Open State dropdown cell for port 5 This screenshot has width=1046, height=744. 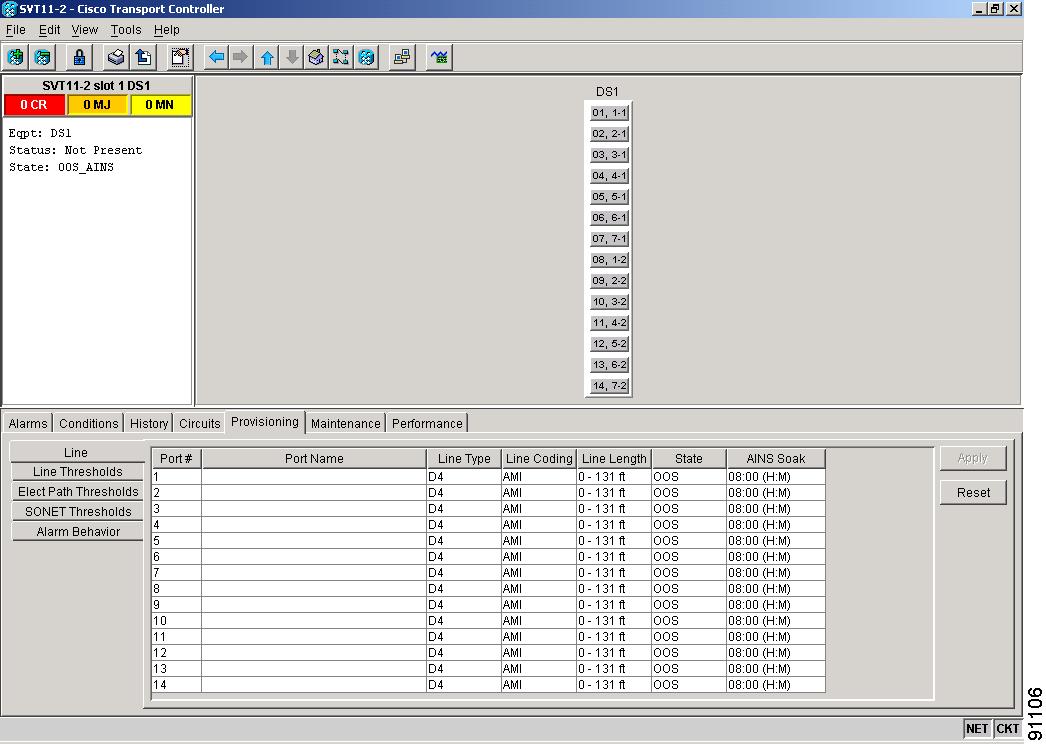point(688,541)
